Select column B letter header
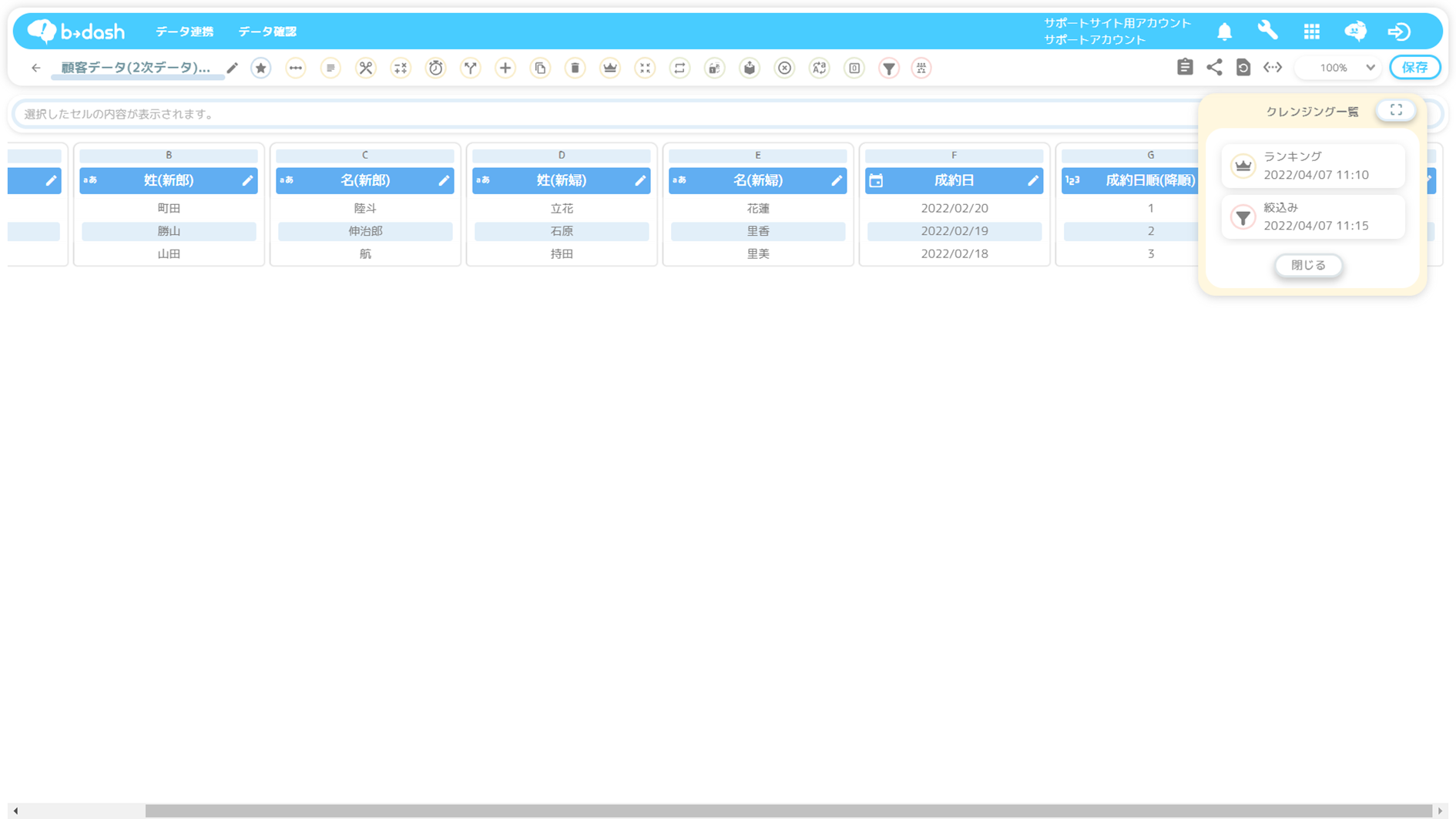Image resolution: width=1456 pixels, height=819 pixels. [169, 155]
